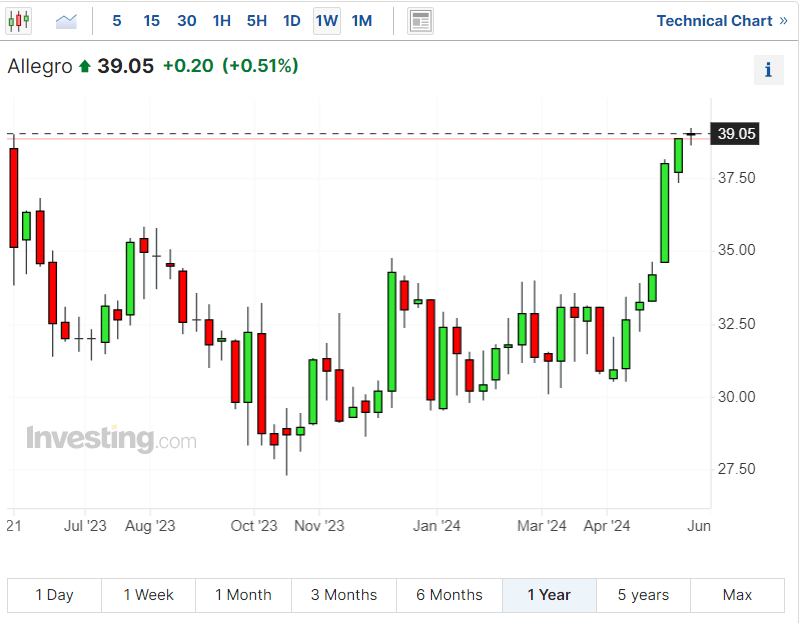The width and height of the screenshot is (800, 623).
Task: Click the chart panel icon beside 1M
Action: [x=420, y=20]
